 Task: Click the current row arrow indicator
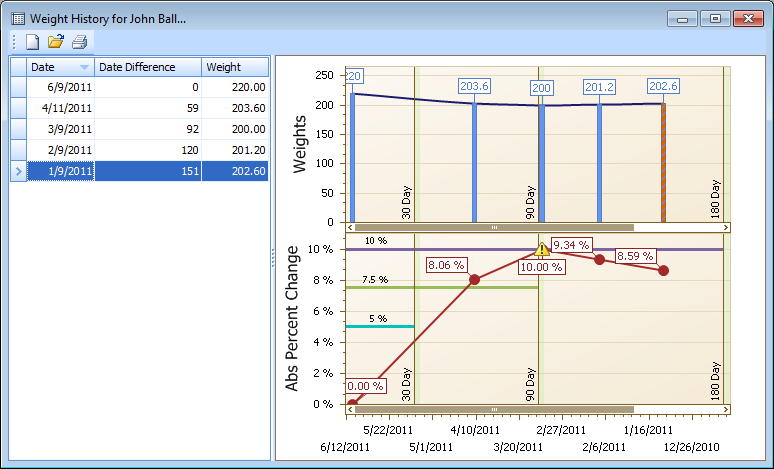click(x=19, y=171)
